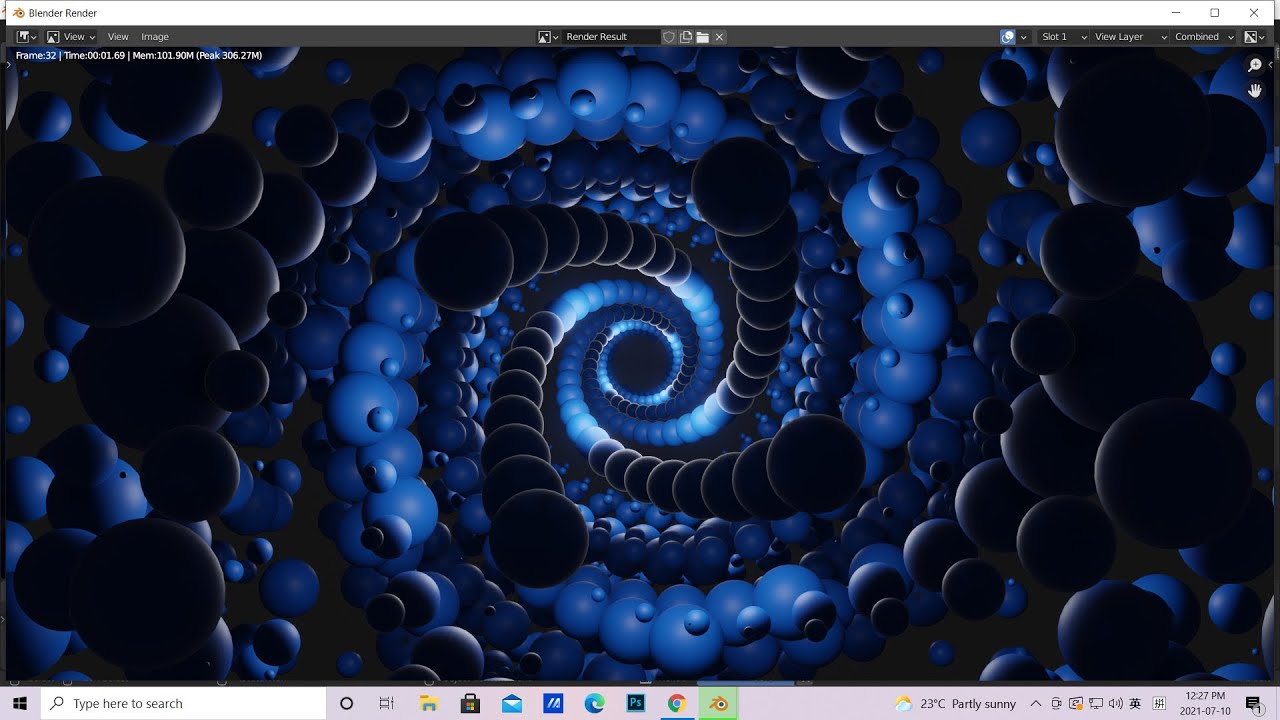This screenshot has width=1280, height=720.
Task: Click the blue square icon on taskbar
Action: pos(553,703)
